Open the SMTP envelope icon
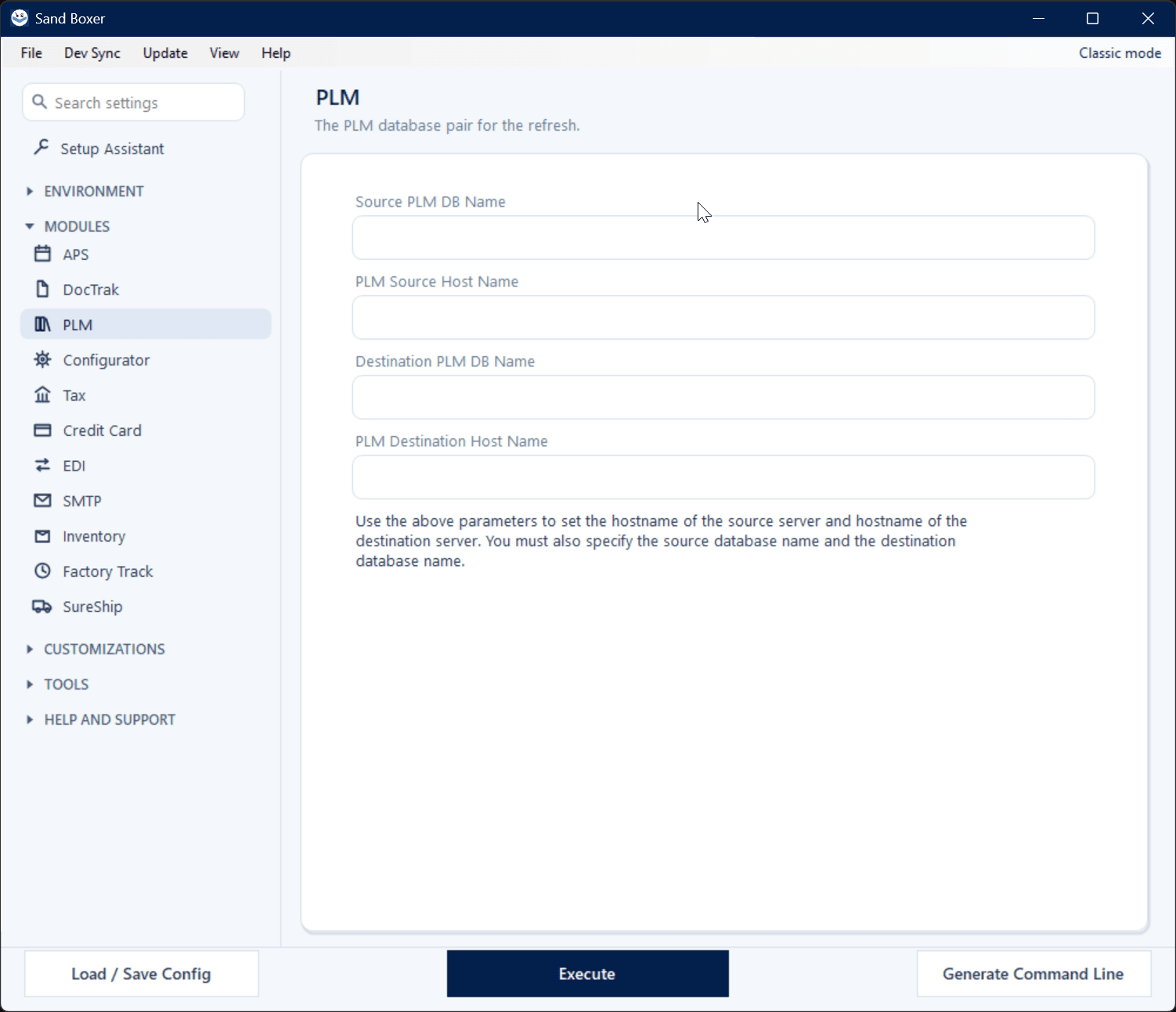The width and height of the screenshot is (1176, 1012). [x=42, y=501]
